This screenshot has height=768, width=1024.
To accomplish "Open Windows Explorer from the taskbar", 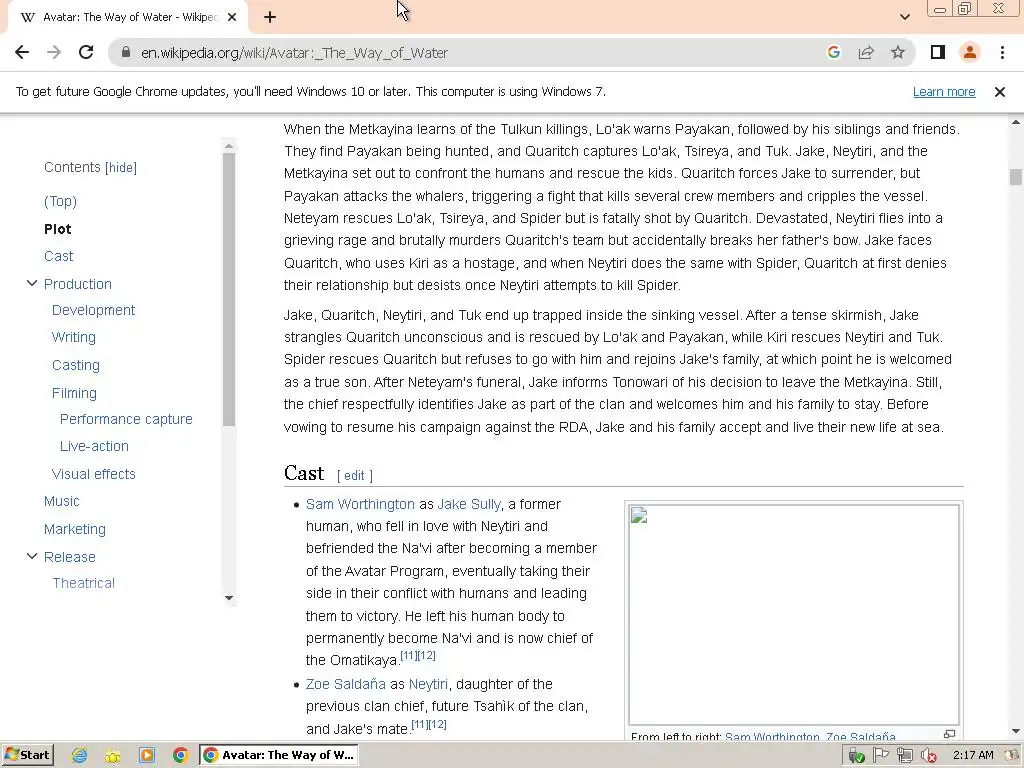I will pos(113,756).
